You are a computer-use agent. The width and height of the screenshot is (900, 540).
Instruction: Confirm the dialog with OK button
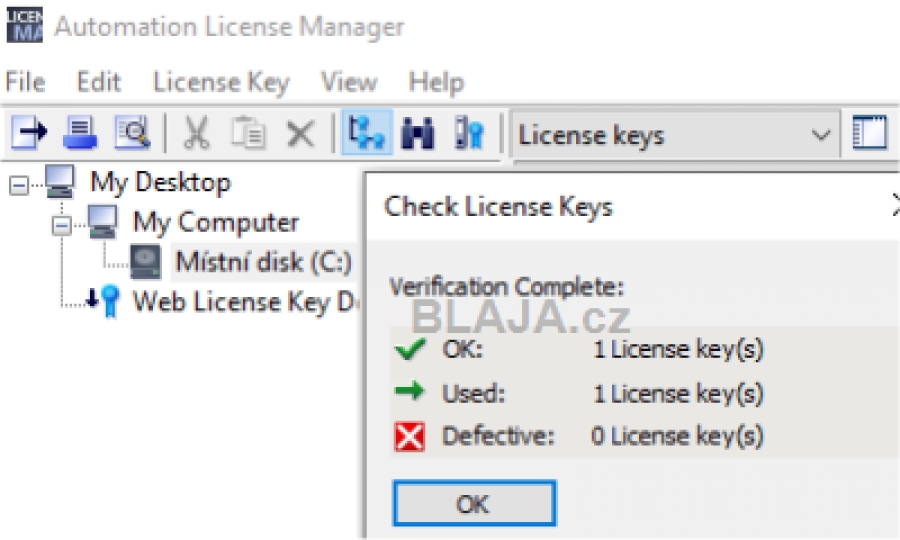[474, 503]
